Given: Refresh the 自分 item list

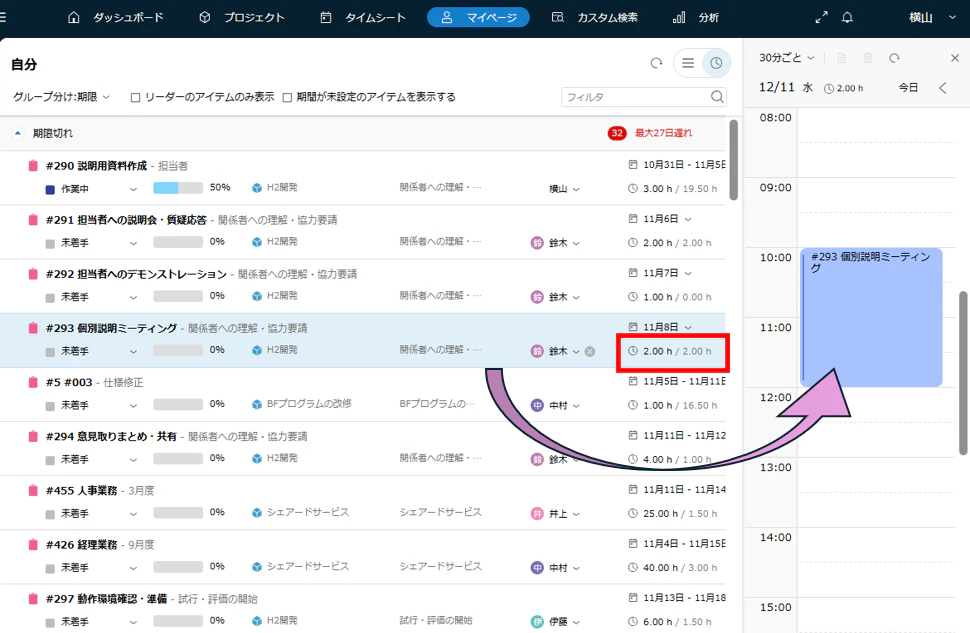Looking at the screenshot, I should (x=656, y=63).
